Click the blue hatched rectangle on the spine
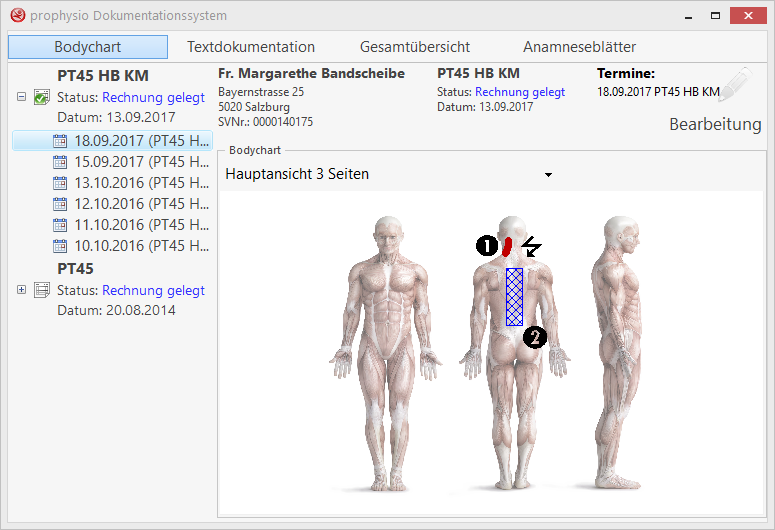 [514, 296]
